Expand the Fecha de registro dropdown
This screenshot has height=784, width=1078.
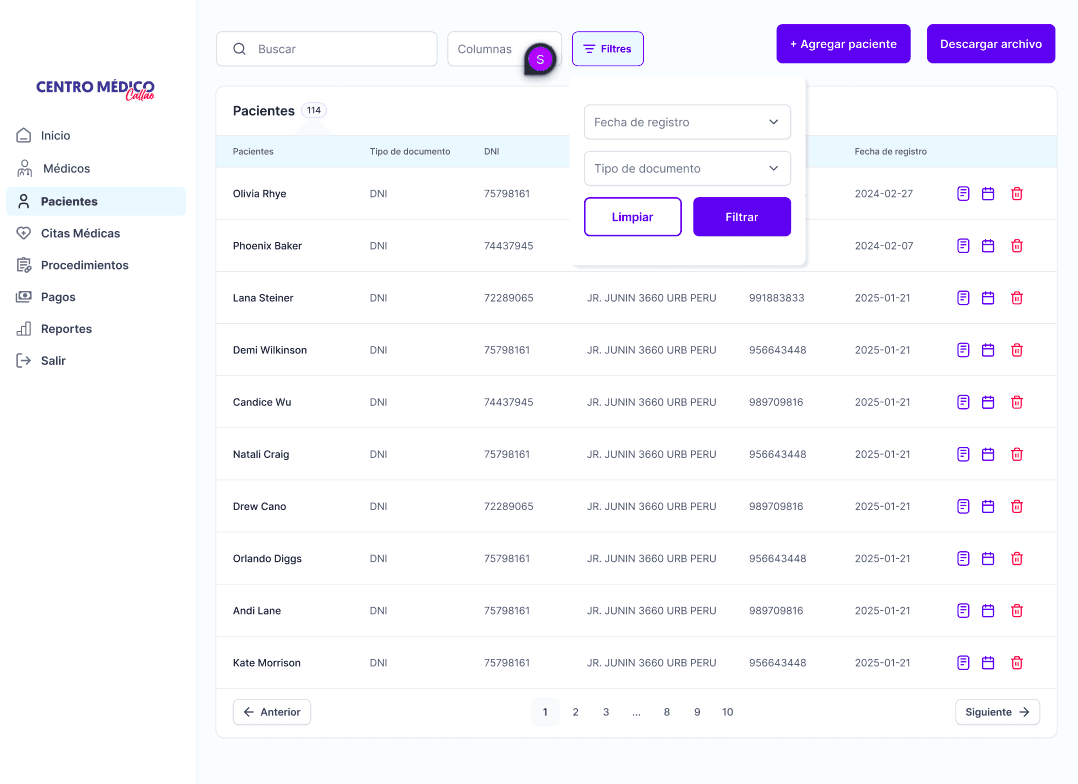(x=688, y=122)
